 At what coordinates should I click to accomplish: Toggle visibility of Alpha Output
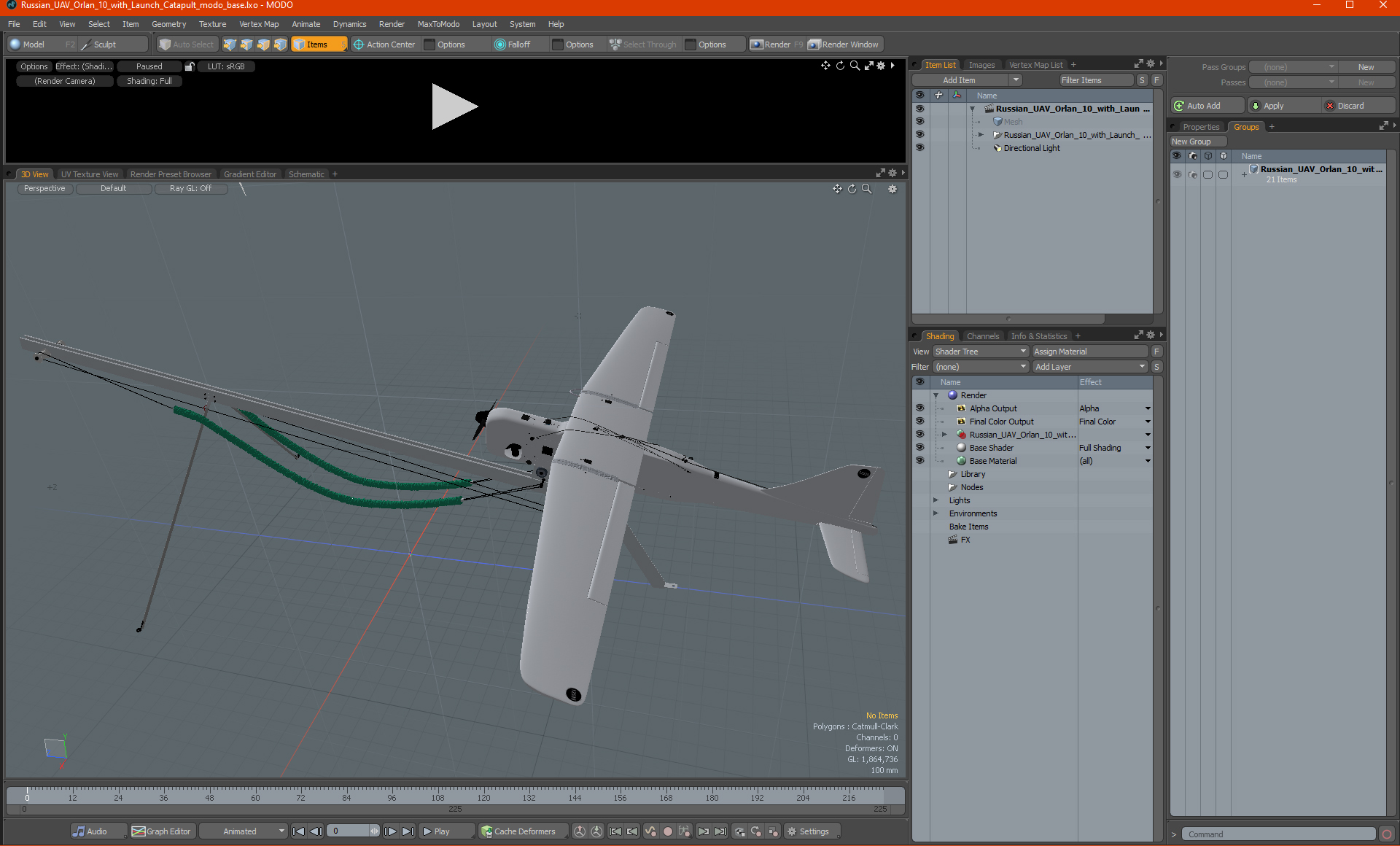point(919,408)
